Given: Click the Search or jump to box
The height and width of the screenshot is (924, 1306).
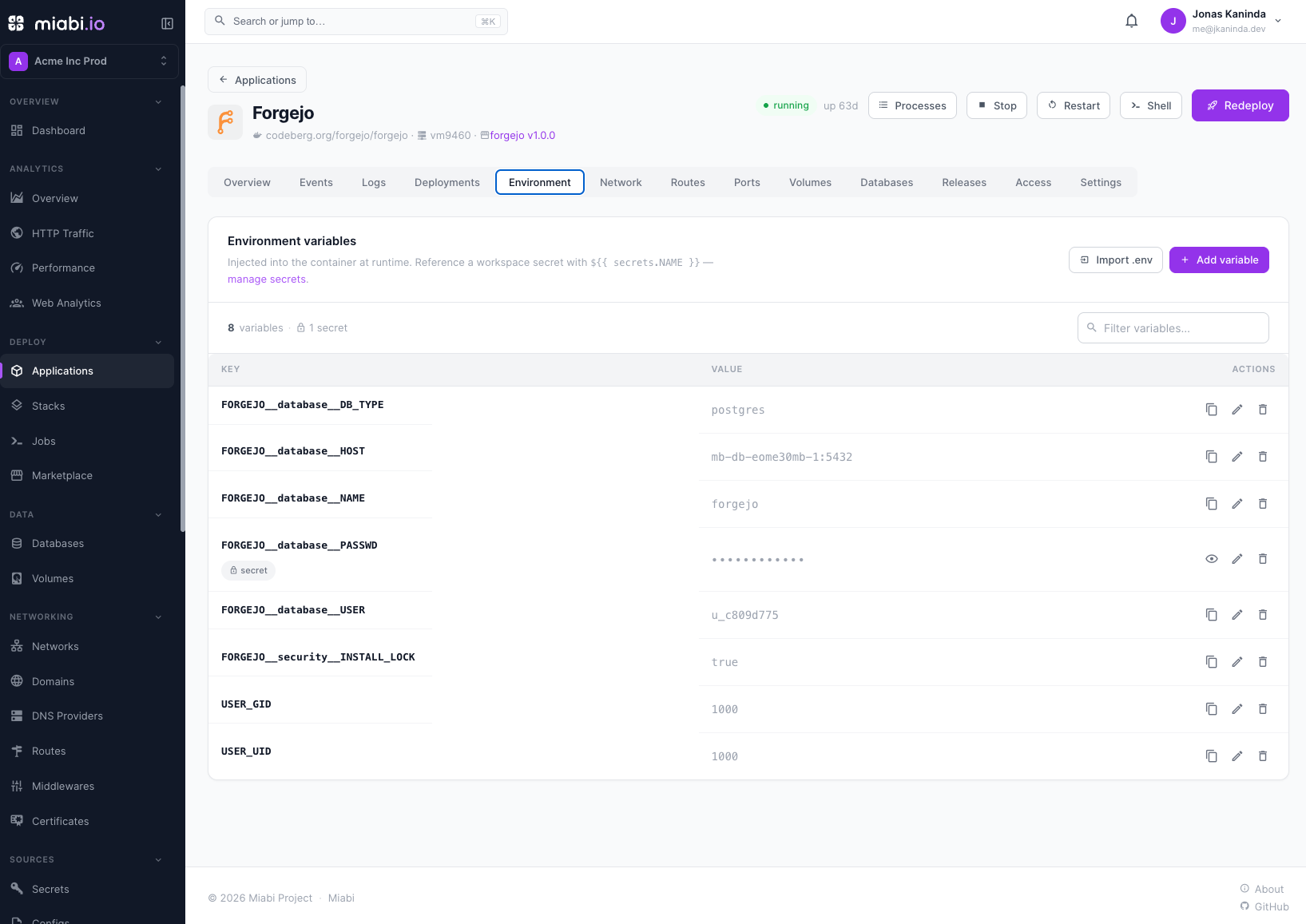Looking at the screenshot, I should click(356, 22).
